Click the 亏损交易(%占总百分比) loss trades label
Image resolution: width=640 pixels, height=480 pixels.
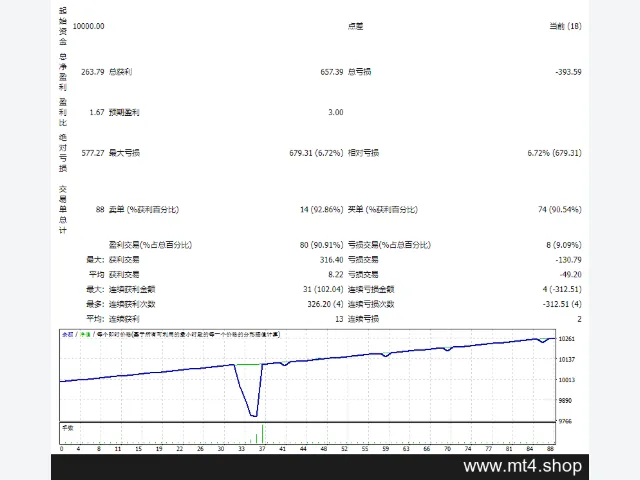[x=389, y=245]
